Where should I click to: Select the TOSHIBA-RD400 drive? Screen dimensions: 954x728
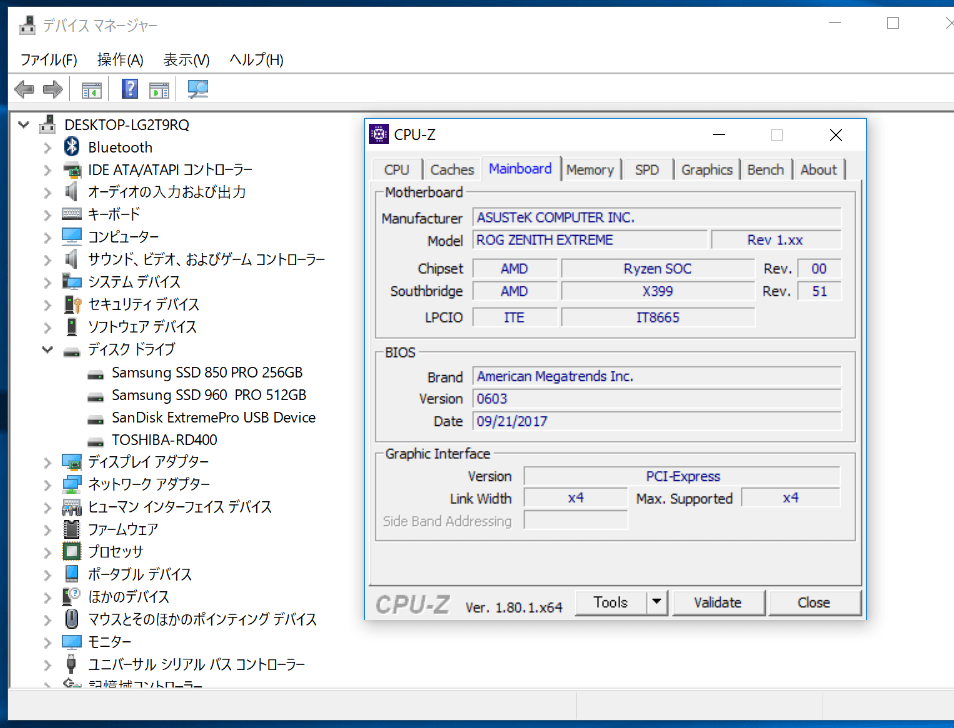[164, 440]
